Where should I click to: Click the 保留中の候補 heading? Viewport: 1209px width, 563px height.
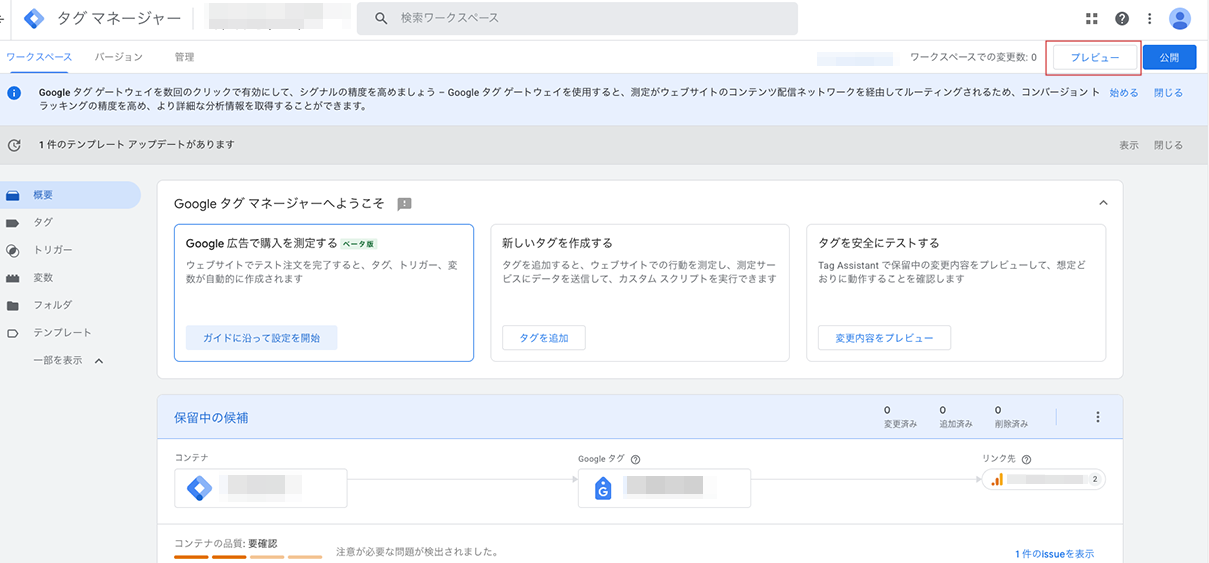[x=211, y=417]
